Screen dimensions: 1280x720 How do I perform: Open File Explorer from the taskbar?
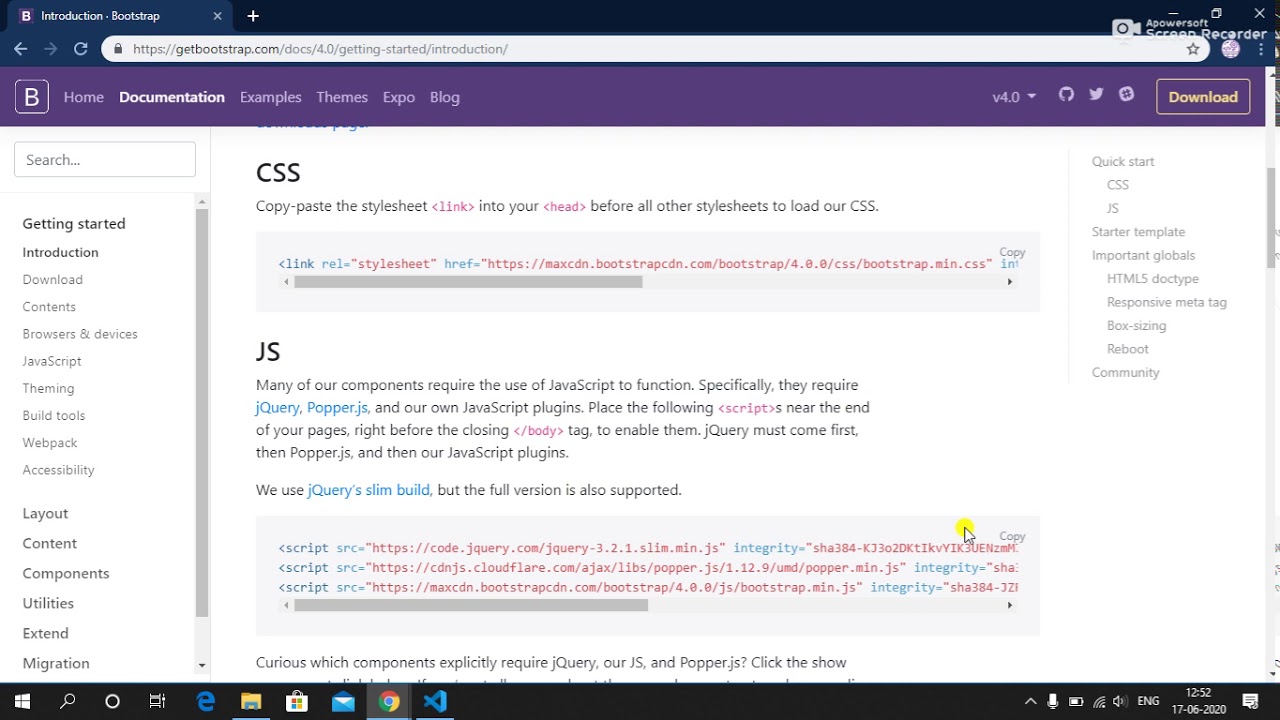point(251,702)
